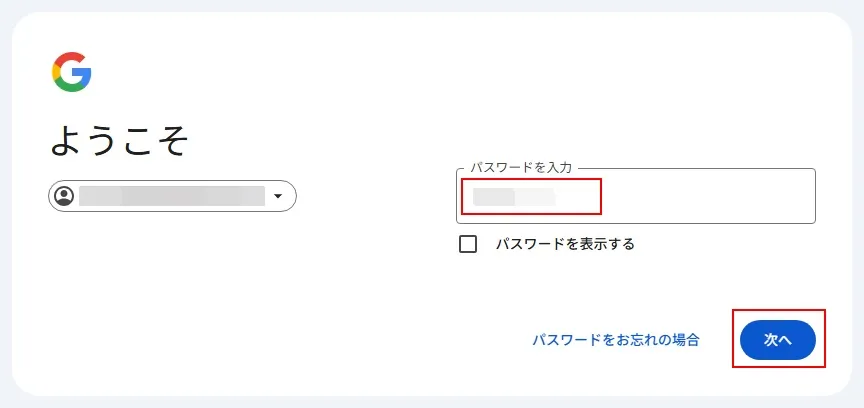Click the dropdown arrow in the account chip
The width and height of the screenshot is (864, 408).
[x=278, y=197]
